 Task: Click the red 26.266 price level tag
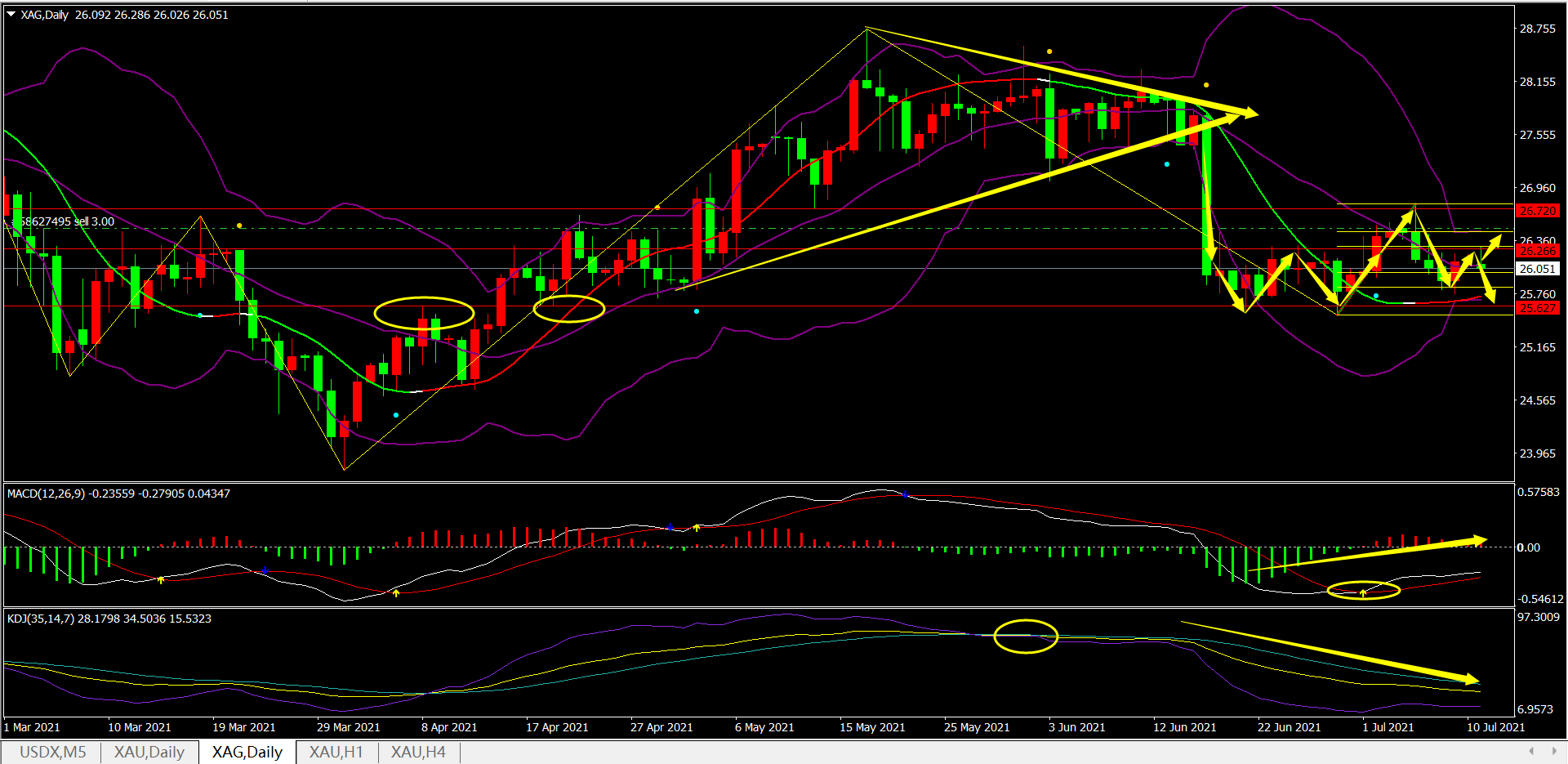coord(1537,251)
